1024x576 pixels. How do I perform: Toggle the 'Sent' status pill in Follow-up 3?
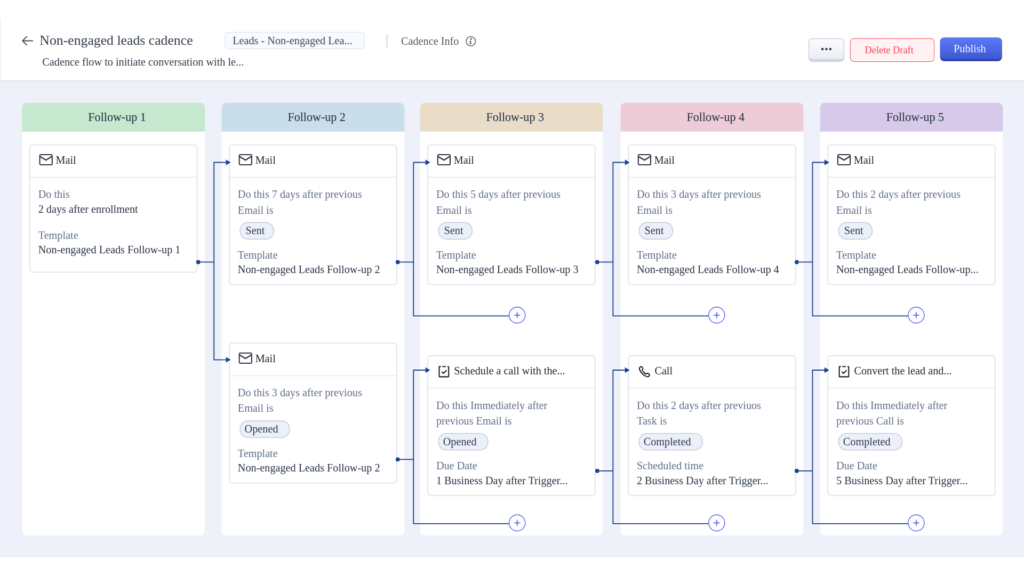pos(454,230)
